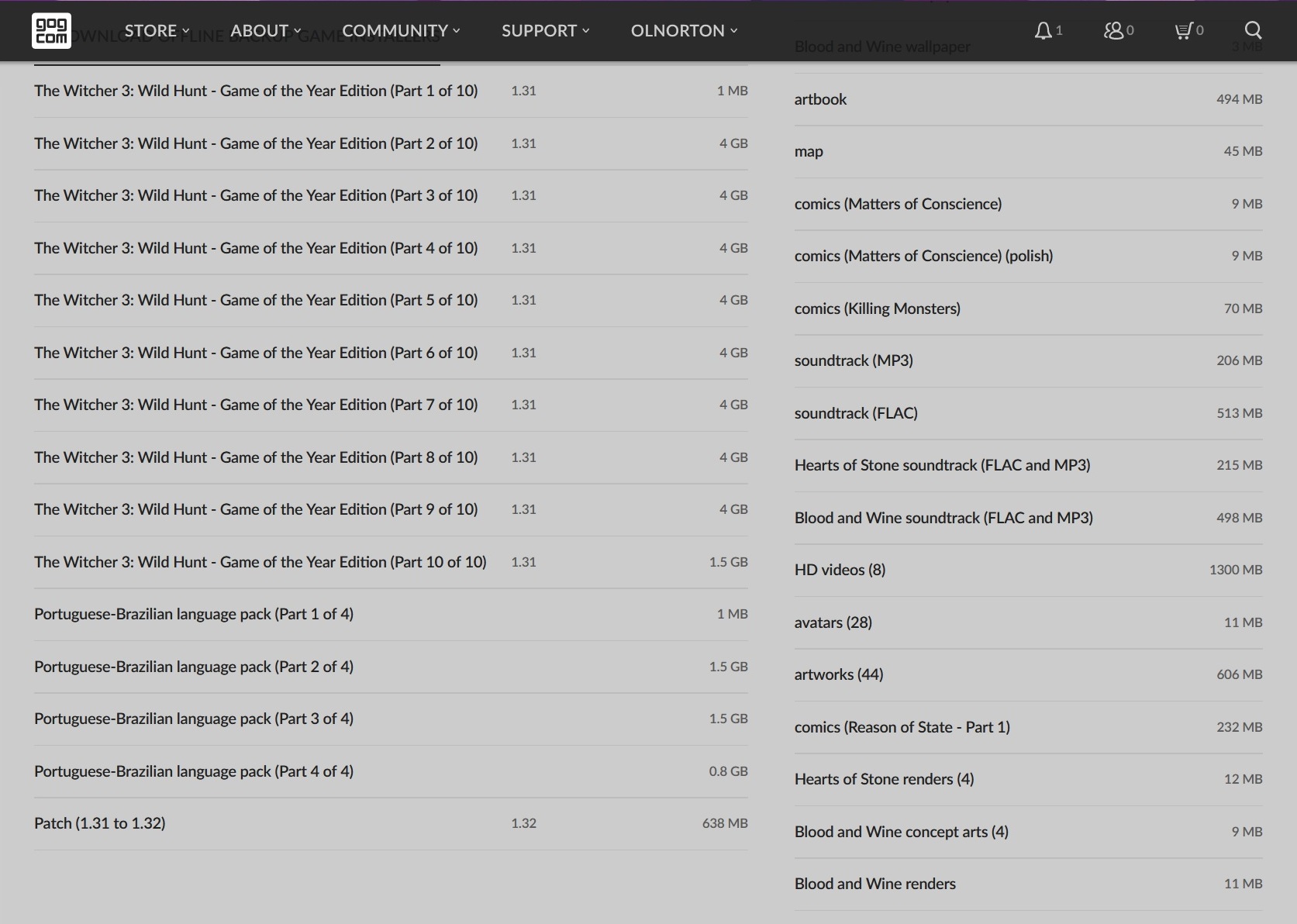
Task: Download Patch (1.31 to 1.32)
Action: click(391, 823)
